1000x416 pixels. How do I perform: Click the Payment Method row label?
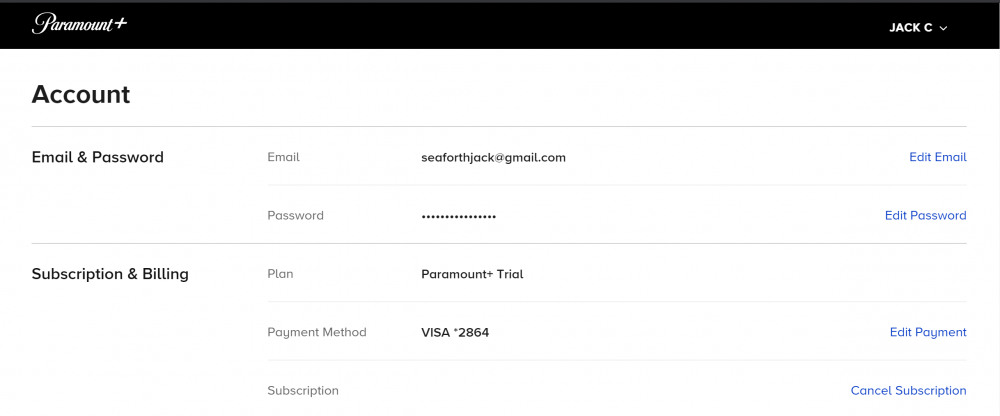pos(317,332)
